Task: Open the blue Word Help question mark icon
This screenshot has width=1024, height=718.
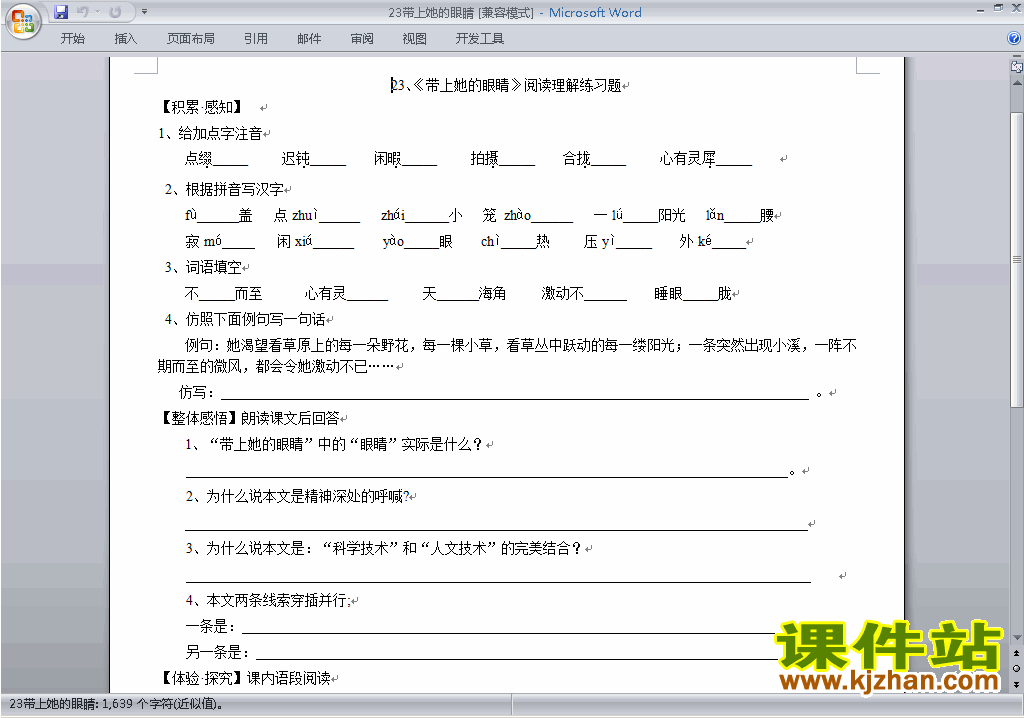Action: [x=1014, y=39]
